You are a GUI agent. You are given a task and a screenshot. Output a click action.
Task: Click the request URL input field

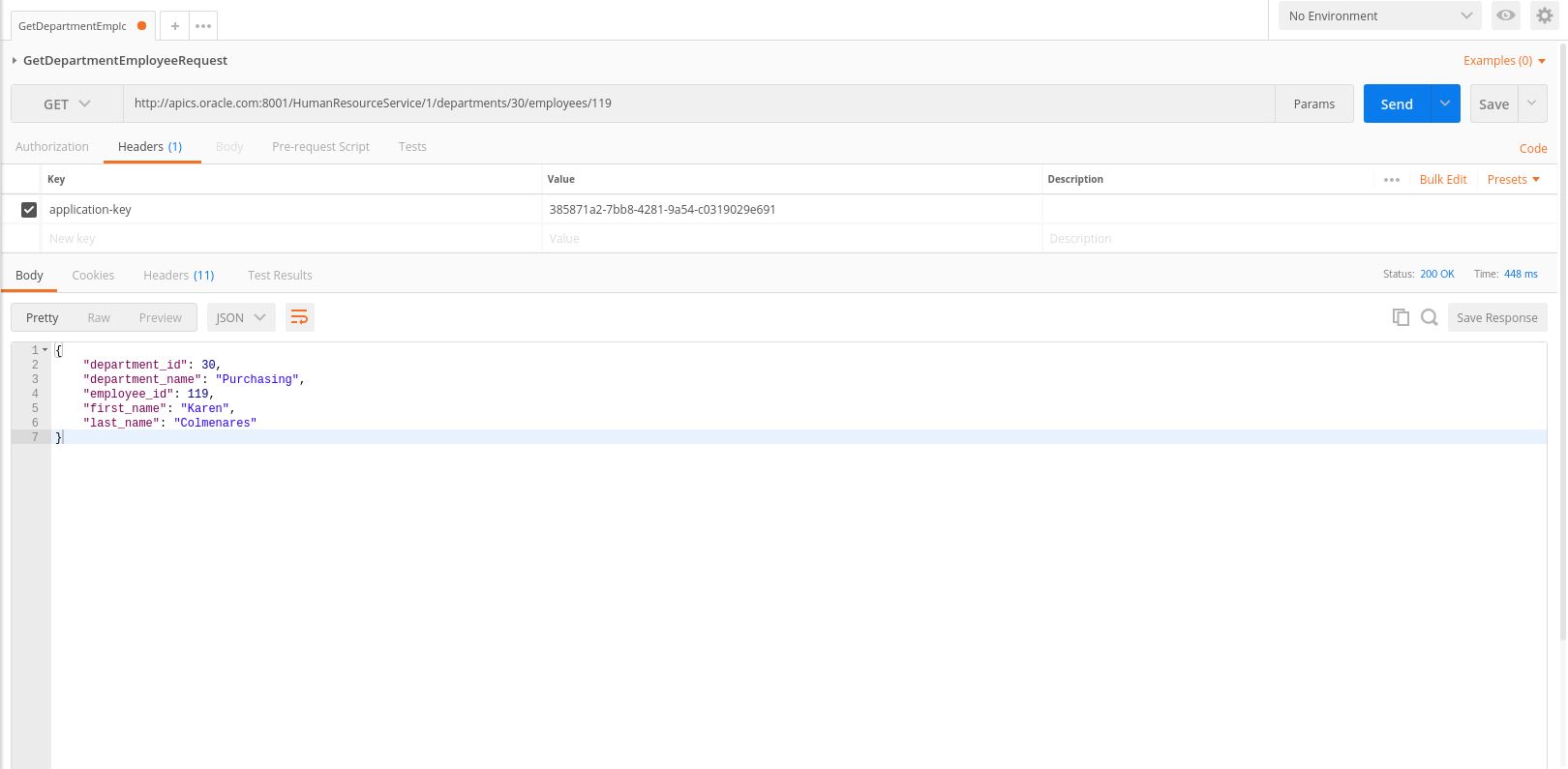coord(697,104)
